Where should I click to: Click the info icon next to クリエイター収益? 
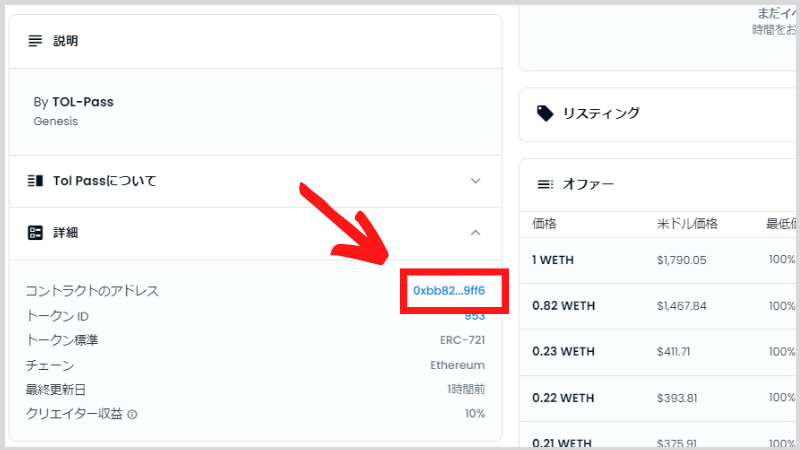[x=132, y=414]
